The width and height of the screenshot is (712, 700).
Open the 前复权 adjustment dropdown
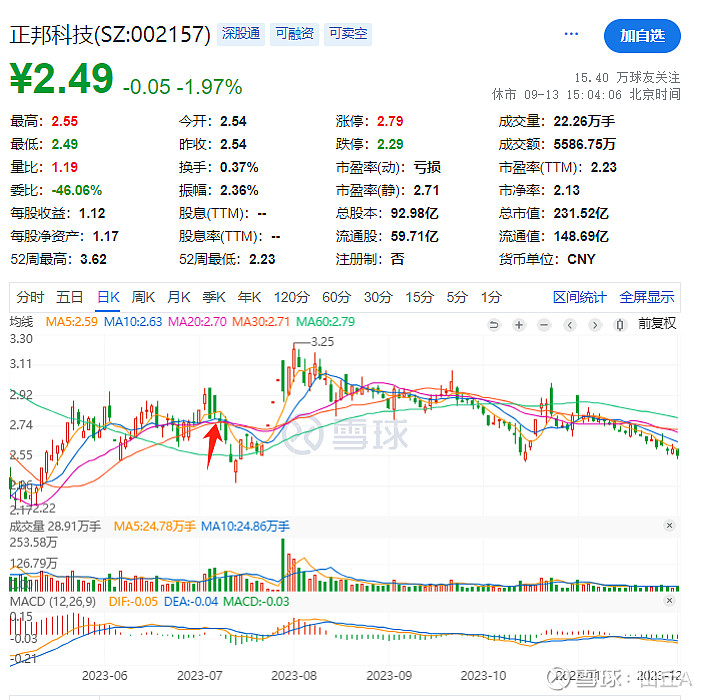point(657,323)
